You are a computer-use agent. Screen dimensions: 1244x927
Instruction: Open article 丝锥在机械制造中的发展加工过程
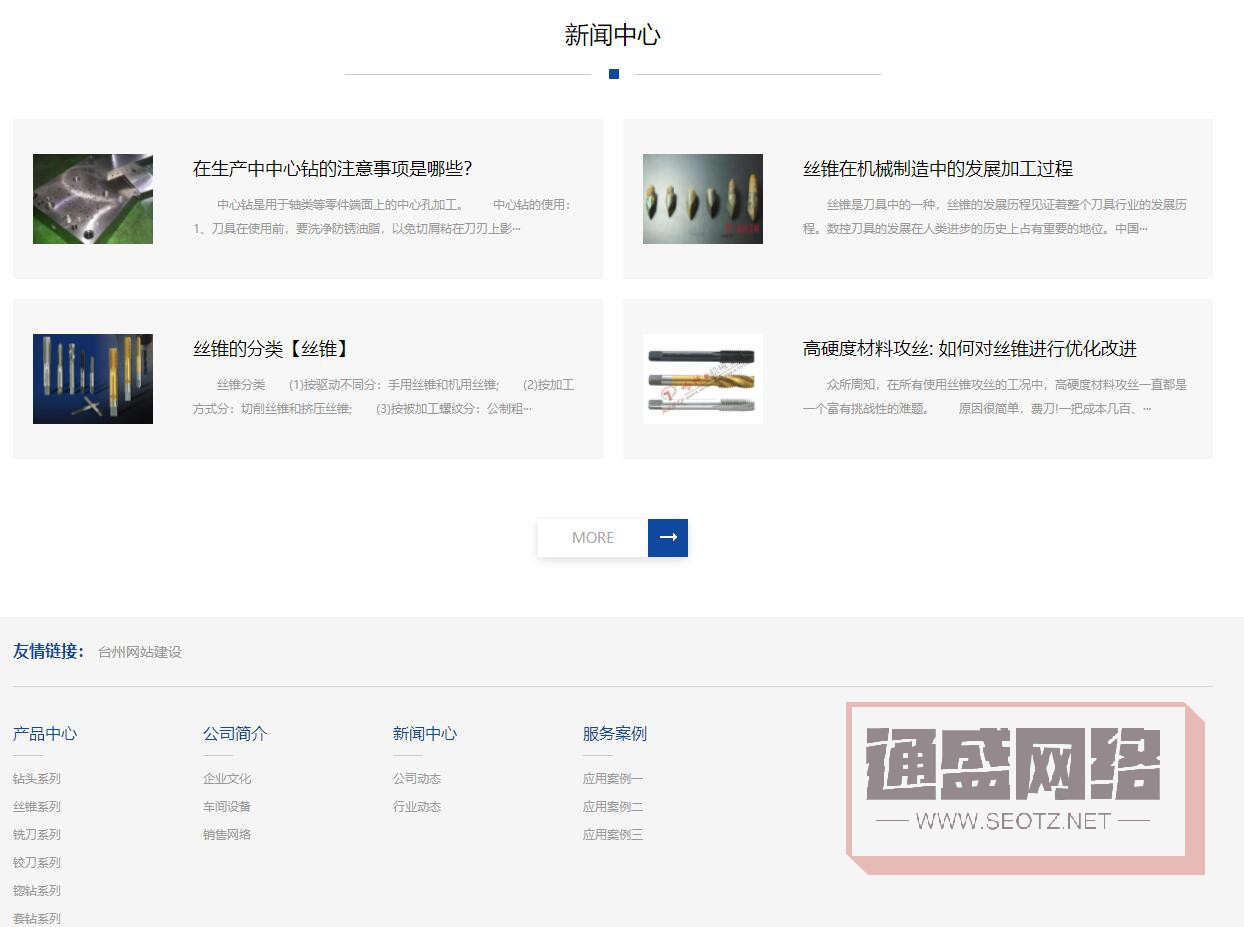(937, 169)
